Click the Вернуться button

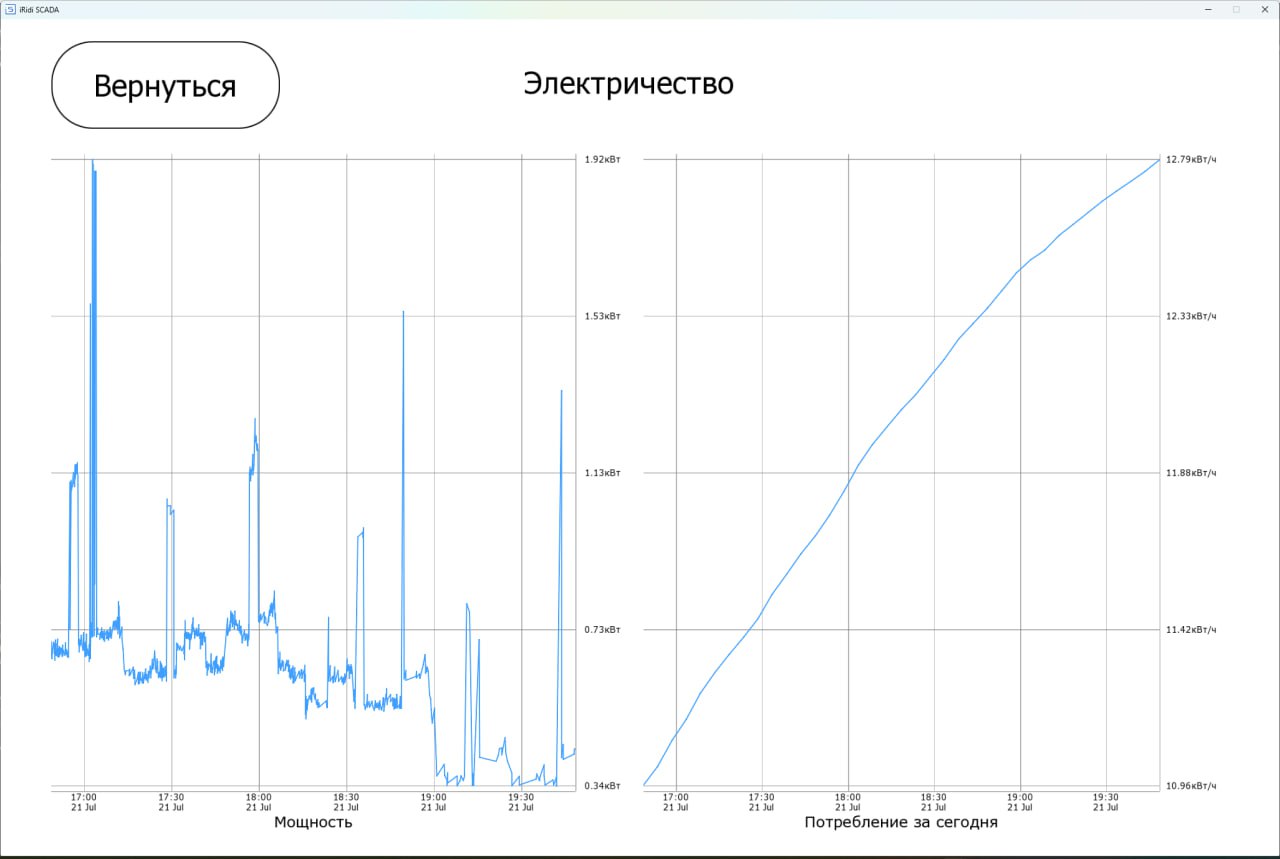165,85
